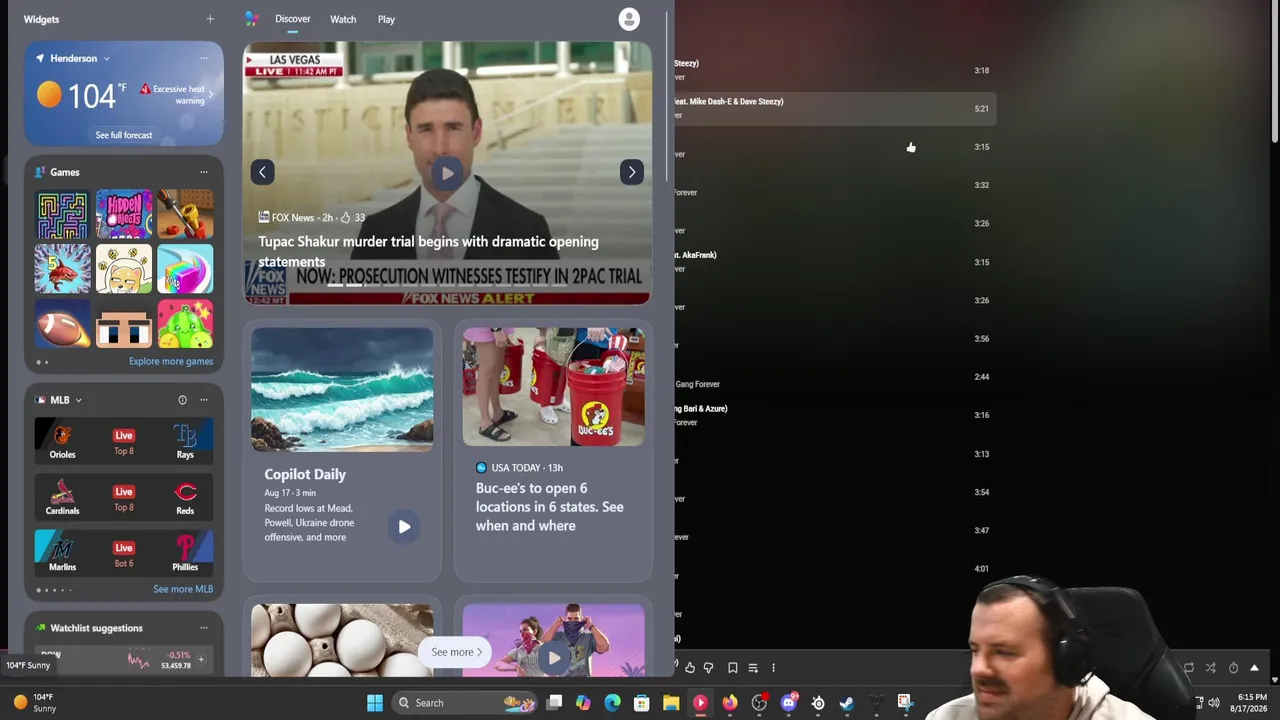
Task: Launch the shark game in the Games widget
Action: 62,269
